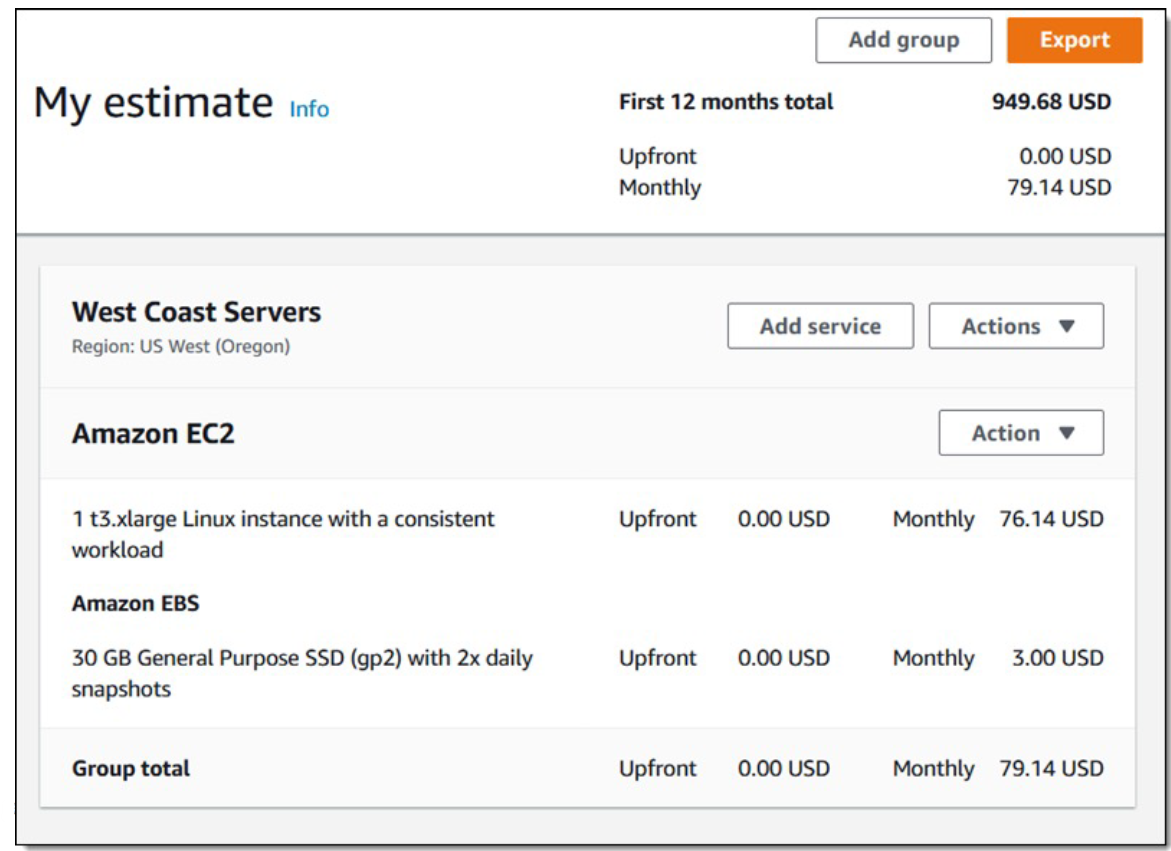Click the Group total label
This screenshot has width=1171, height=851.
[131, 768]
